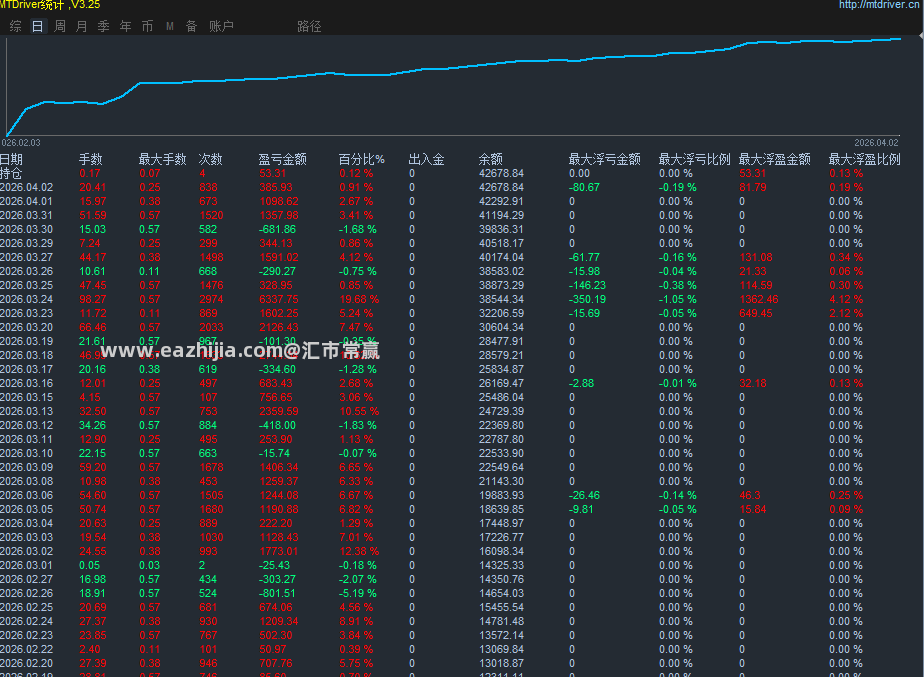
Task: Open the 账户 account tab
Action: (222, 26)
